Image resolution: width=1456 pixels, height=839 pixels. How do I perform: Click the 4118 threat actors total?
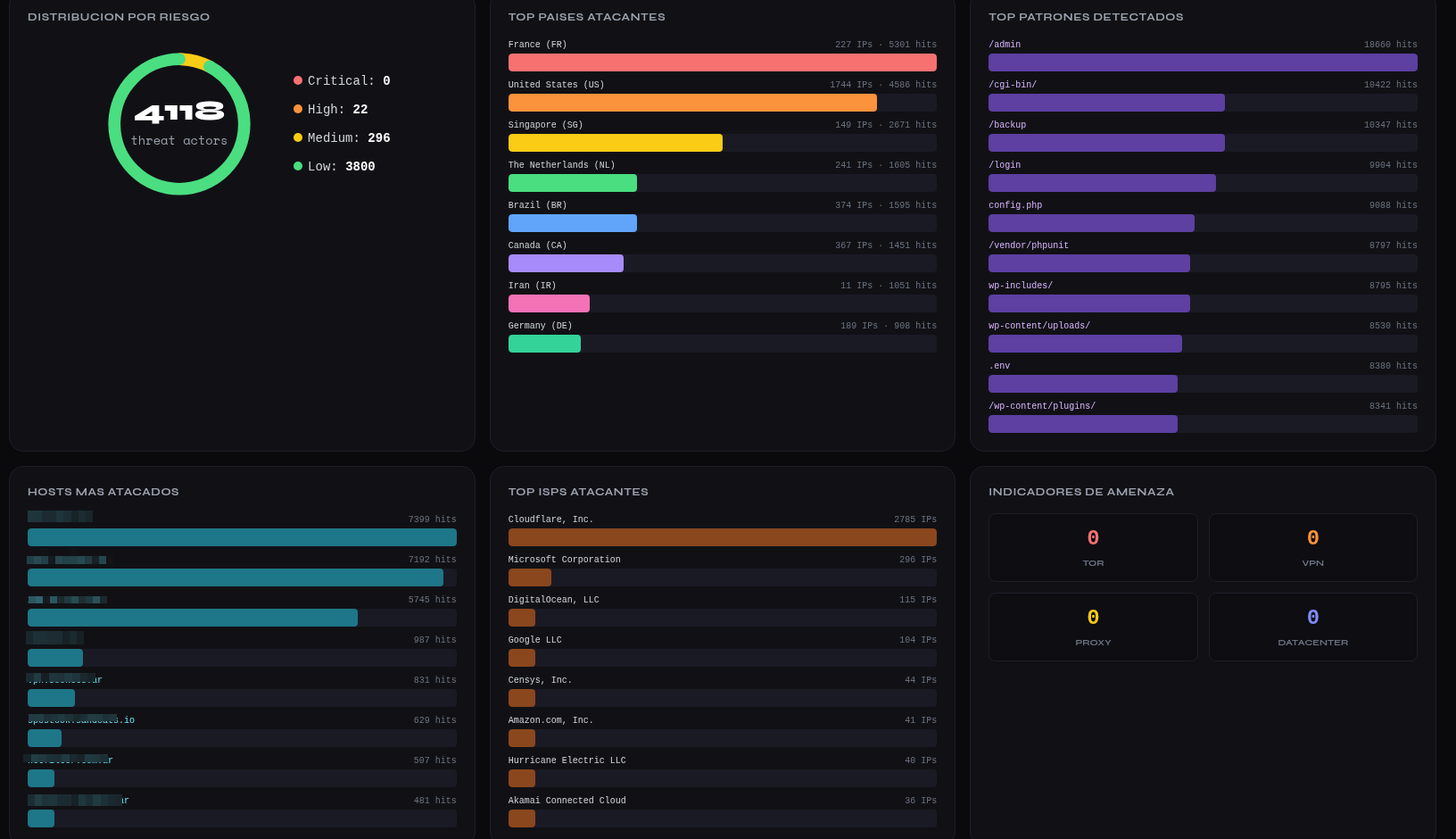pos(179,112)
